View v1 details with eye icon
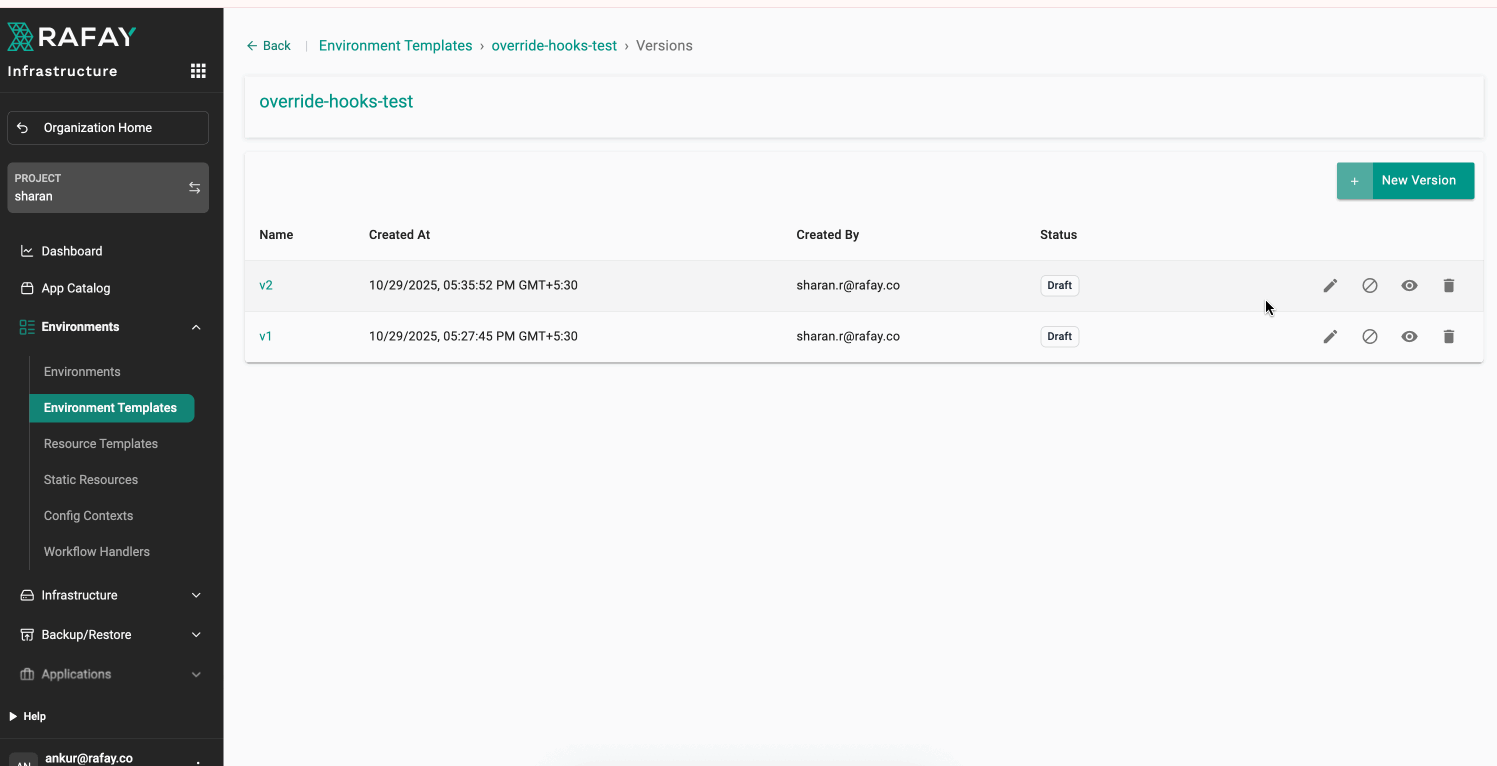The image size is (1497, 766). 1409,337
